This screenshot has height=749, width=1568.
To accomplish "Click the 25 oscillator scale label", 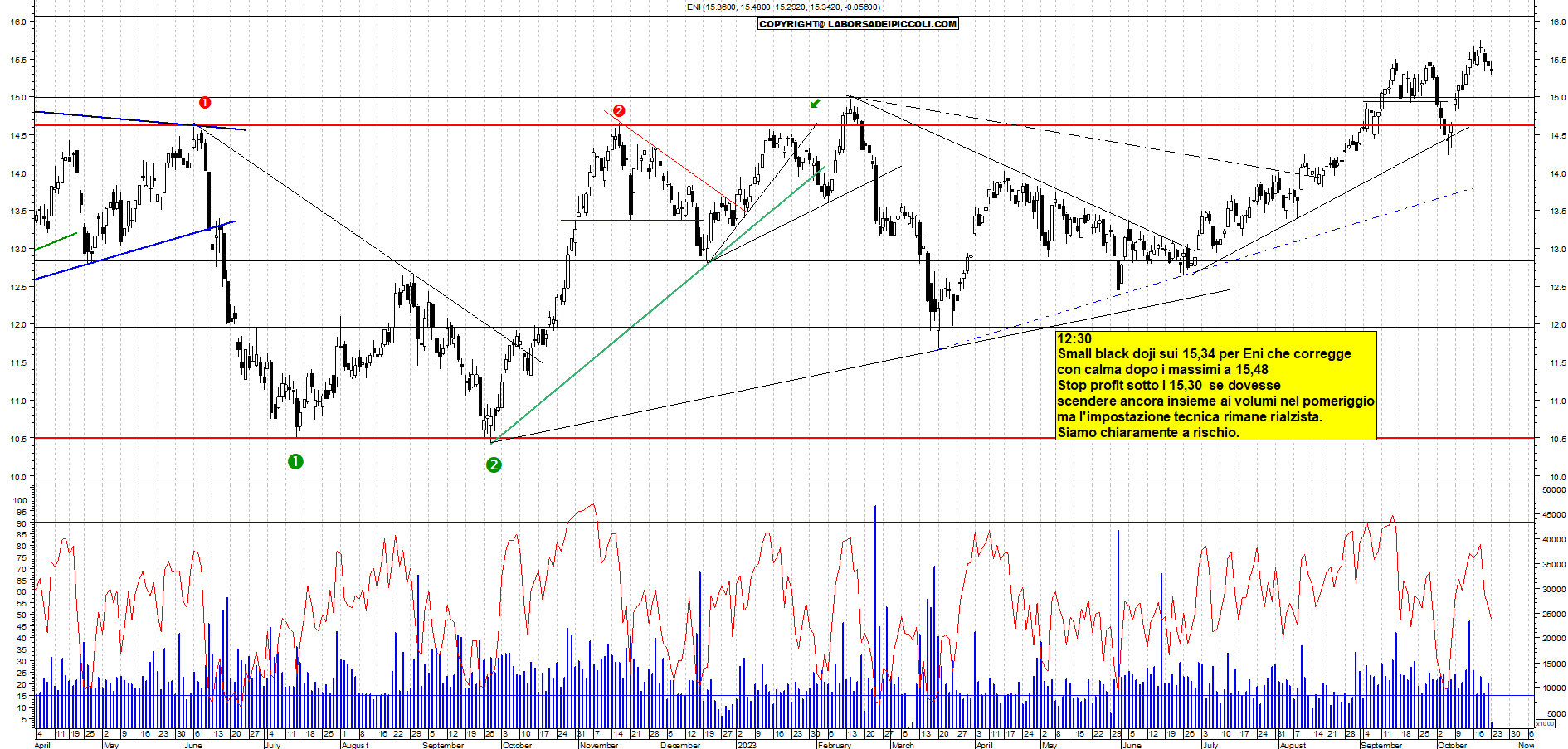I will click(x=22, y=674).
